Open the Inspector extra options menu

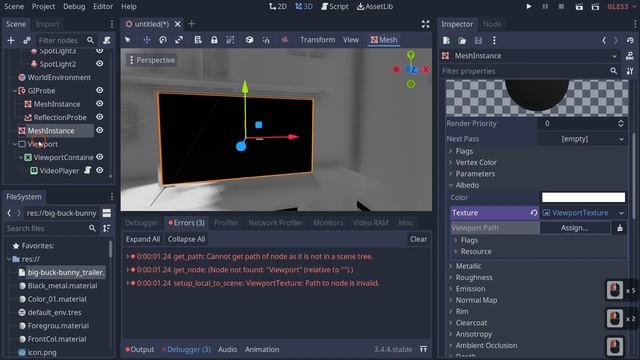(494, 40)
